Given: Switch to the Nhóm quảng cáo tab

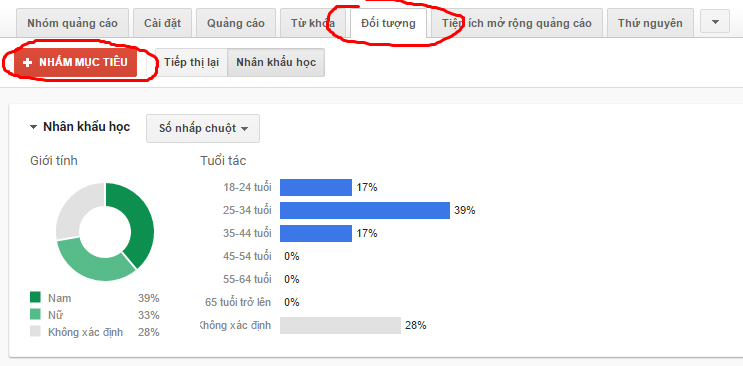Looking at the screenshot, I should tap(72, 23).
